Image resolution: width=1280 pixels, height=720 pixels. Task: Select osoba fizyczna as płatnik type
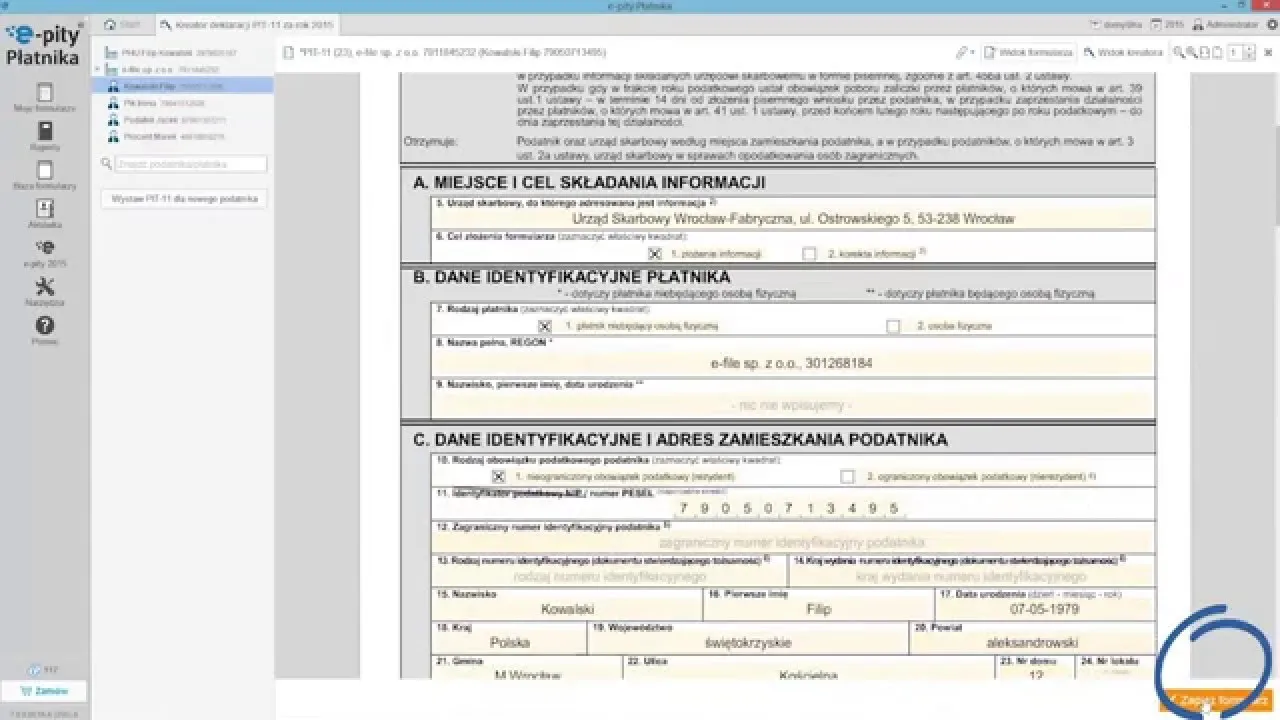[x=893, y=326]
